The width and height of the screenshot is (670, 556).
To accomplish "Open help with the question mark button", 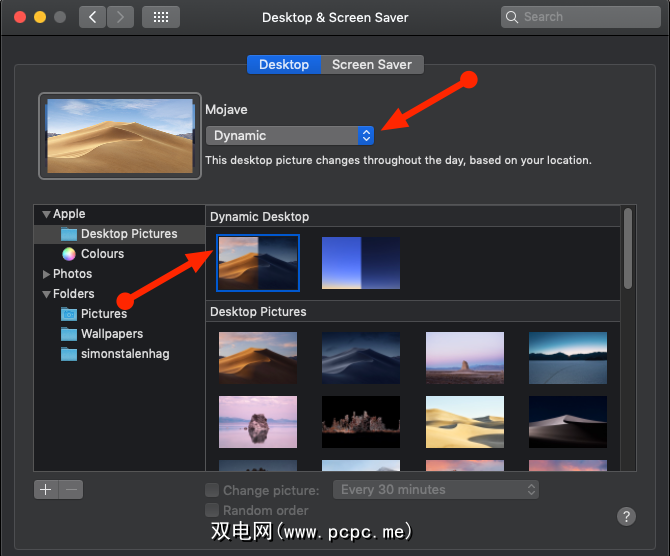I will click(626, 517).
